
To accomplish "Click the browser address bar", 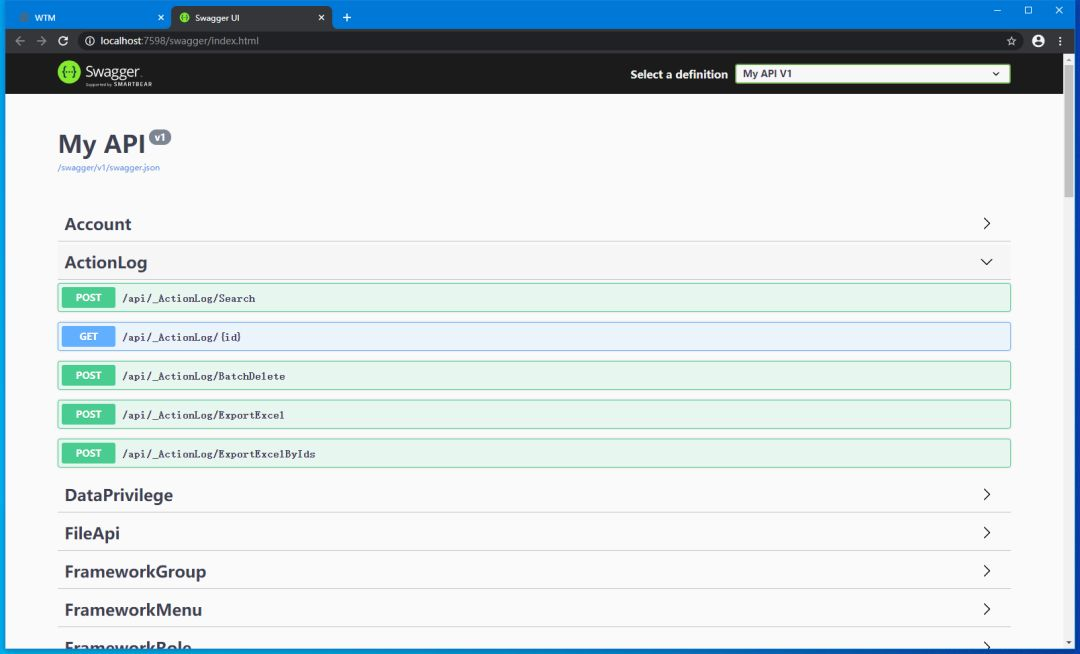I will [x=548, y=41].
